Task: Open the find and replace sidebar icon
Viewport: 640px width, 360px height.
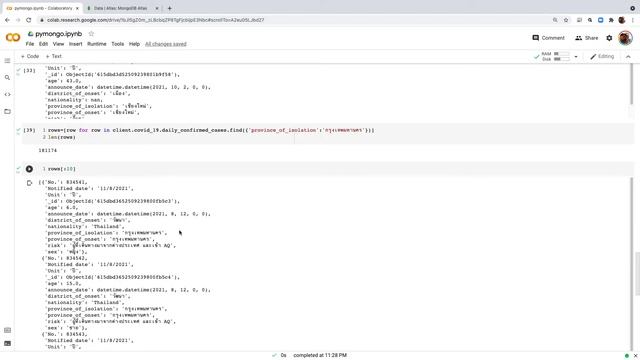Action: (x=7, y=78)
